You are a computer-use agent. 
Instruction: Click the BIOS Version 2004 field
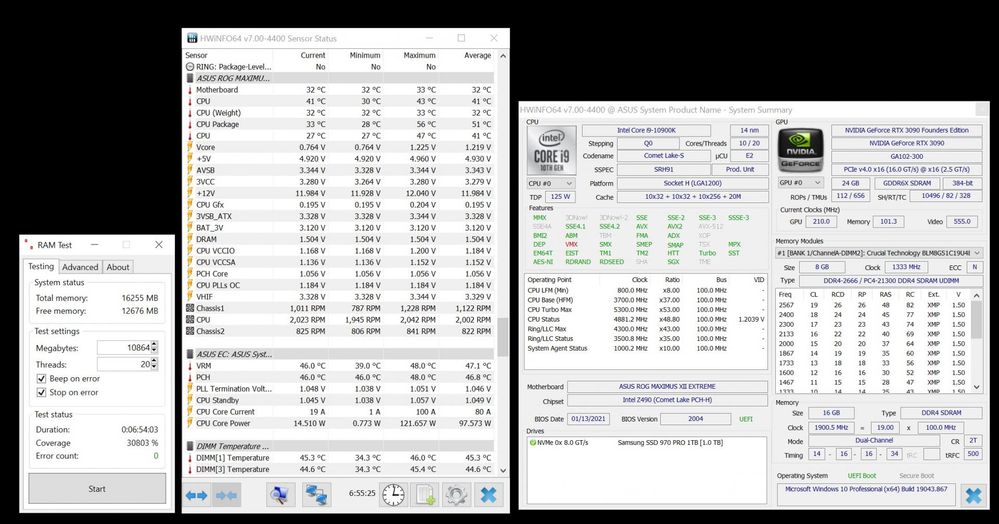pyautogui.click(x=695, y=419)
